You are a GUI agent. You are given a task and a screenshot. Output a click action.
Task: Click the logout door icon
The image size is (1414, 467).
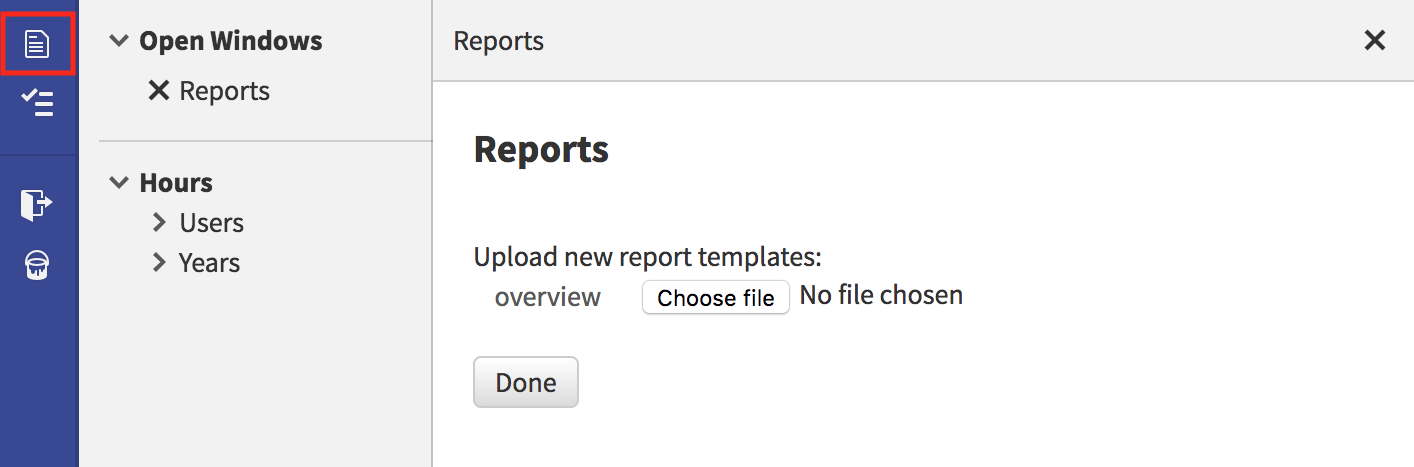(37, 204)
